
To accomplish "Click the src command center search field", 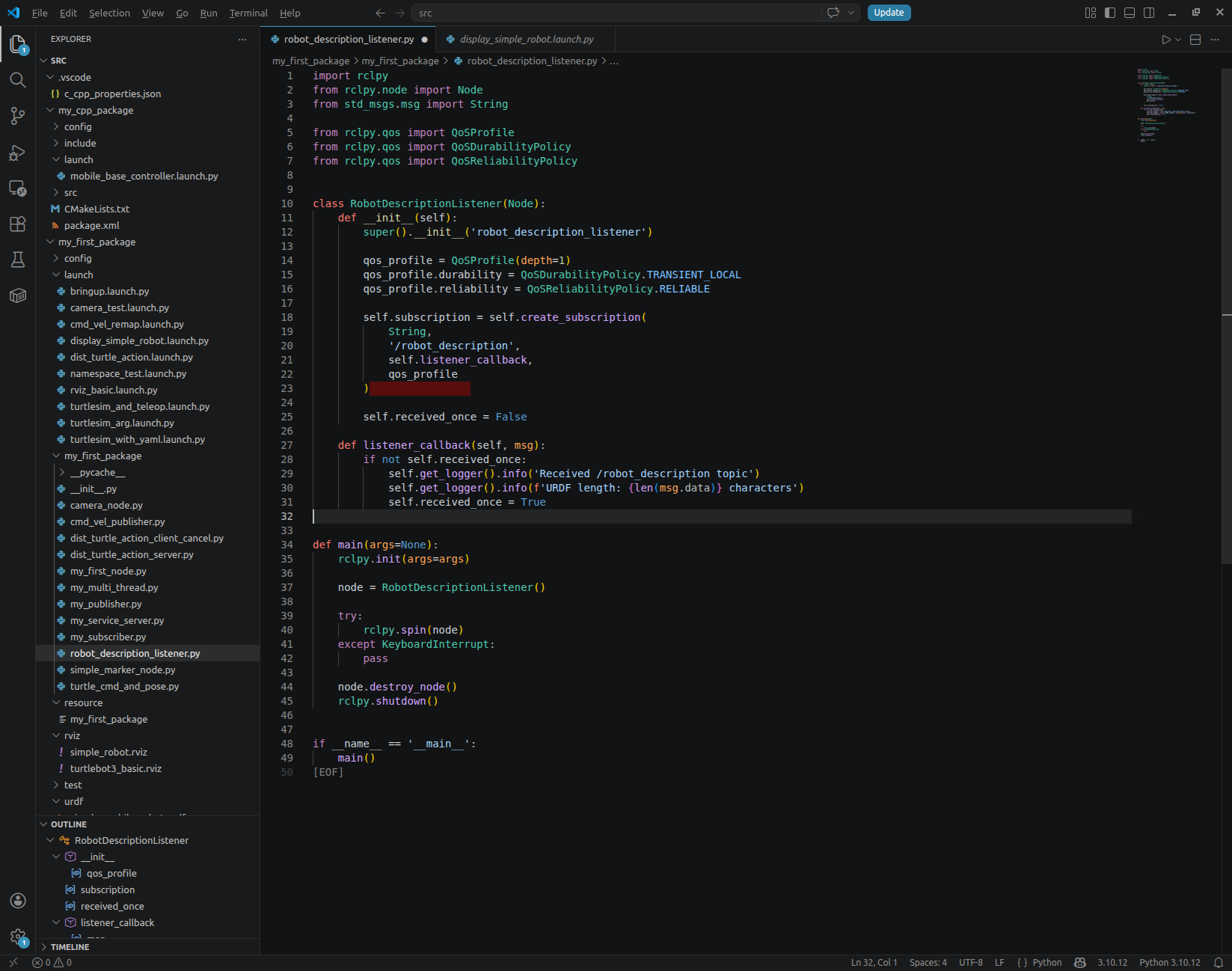I will click(618, 13).
